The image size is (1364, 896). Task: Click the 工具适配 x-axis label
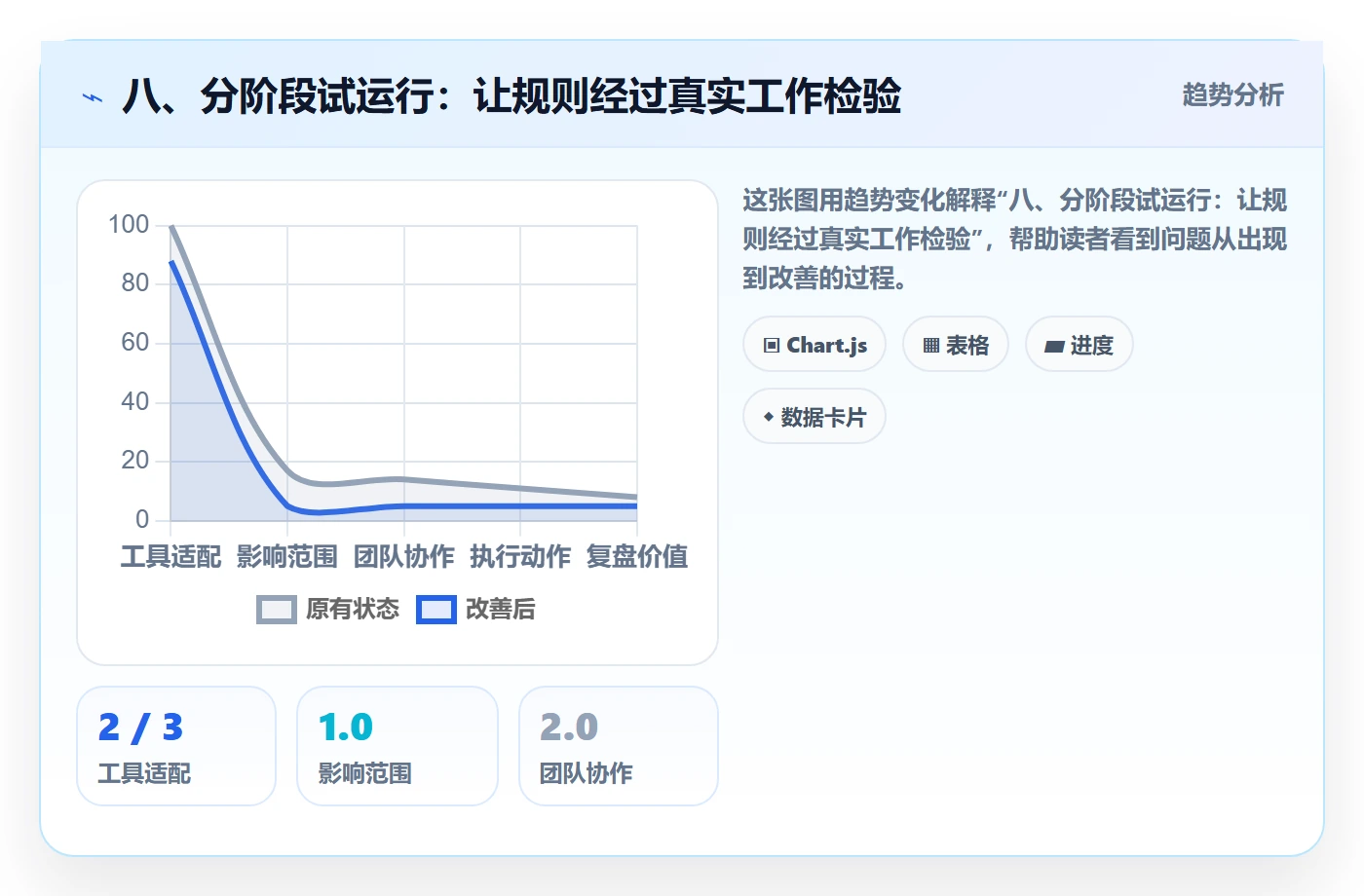[171, 557]
